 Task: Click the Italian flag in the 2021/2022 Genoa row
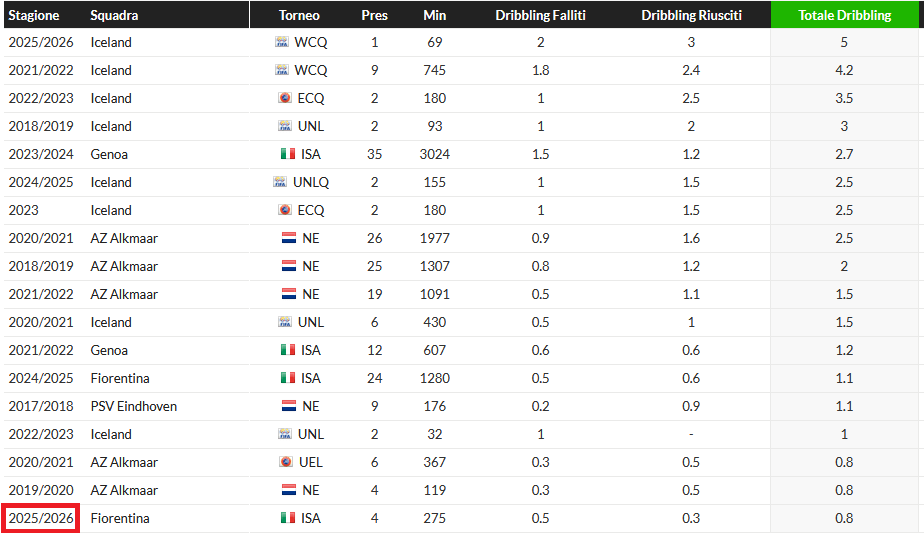click(x=288, y=350)
